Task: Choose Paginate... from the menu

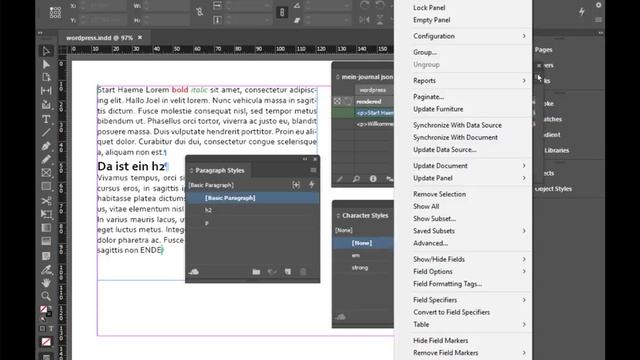Action: pyautogui.click(x=428, y=97)
